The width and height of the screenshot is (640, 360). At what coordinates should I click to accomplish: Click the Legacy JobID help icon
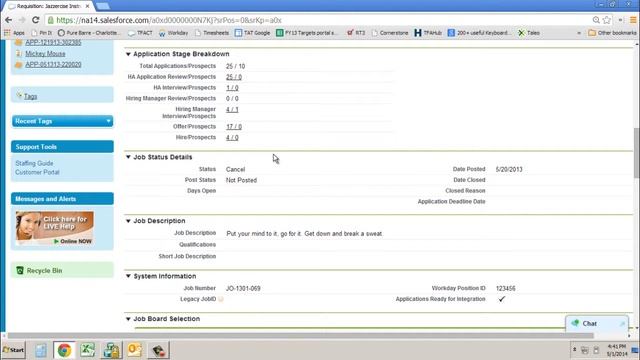pos(221,299)
